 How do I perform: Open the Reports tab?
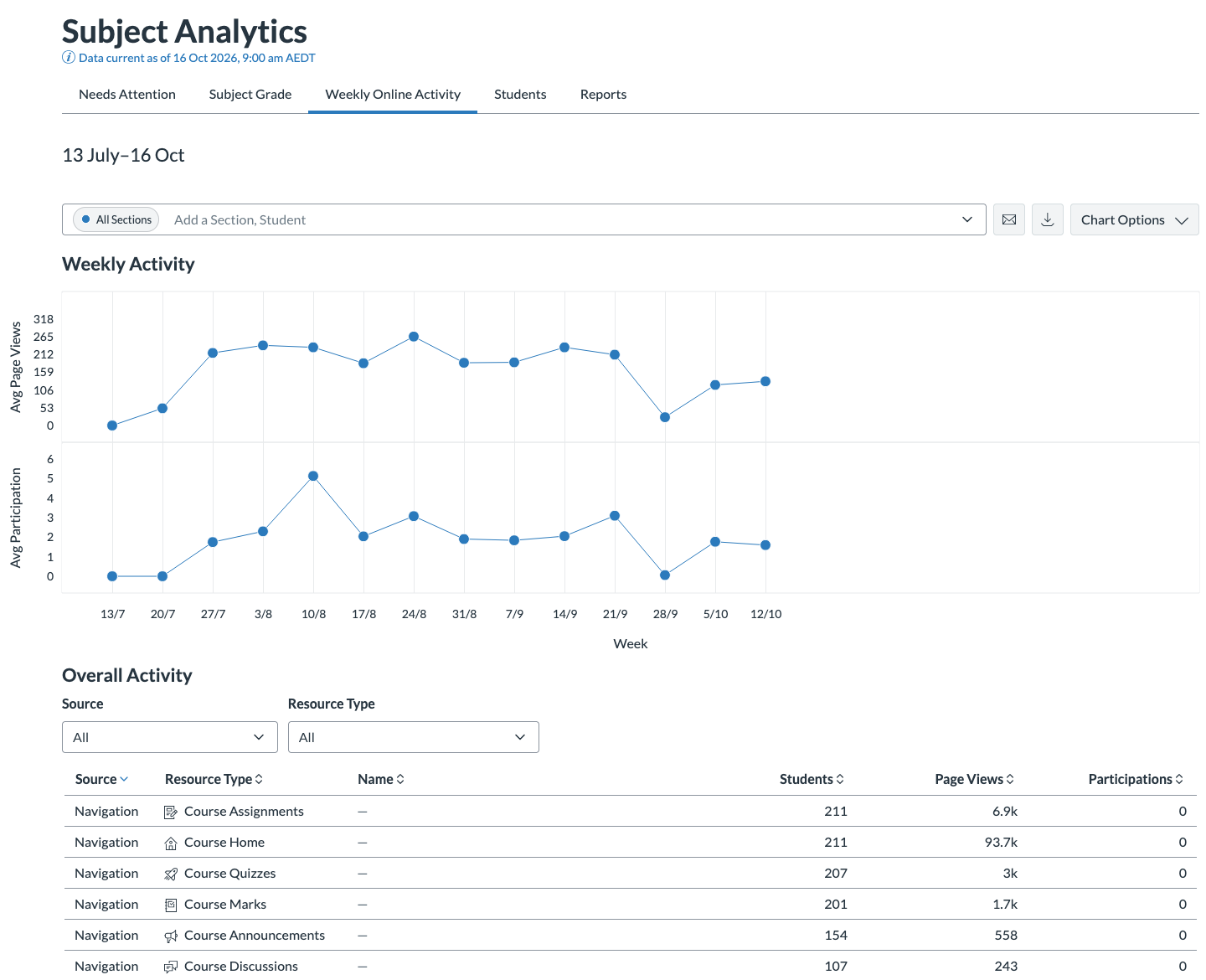click(x=603, y=94)
